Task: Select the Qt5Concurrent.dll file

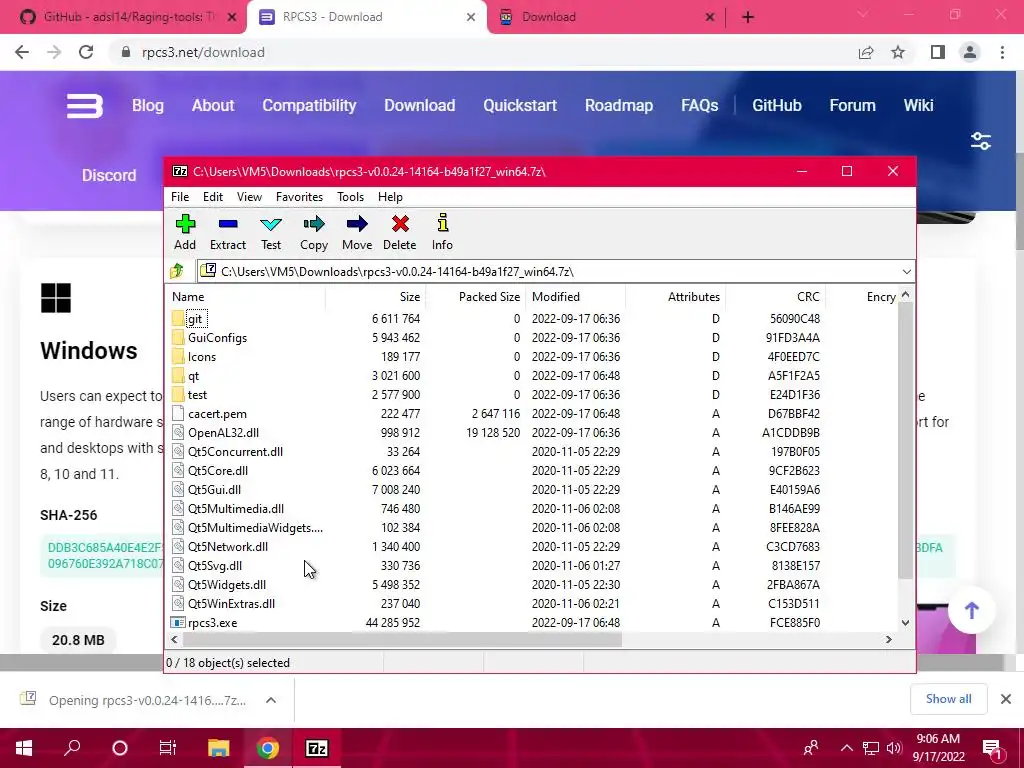Action: click(235, 451)
